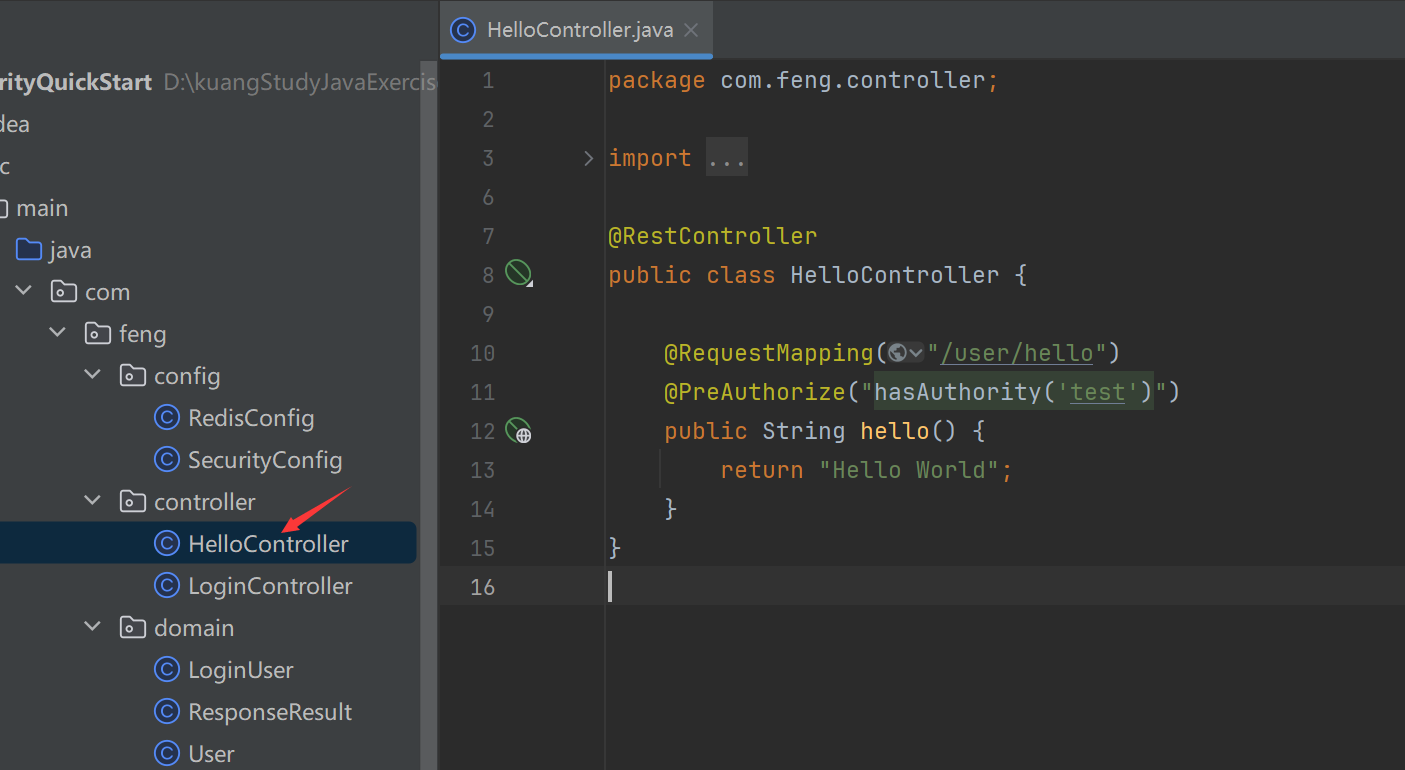
Task: Expand the folded import statements
Action: [588, 158]
